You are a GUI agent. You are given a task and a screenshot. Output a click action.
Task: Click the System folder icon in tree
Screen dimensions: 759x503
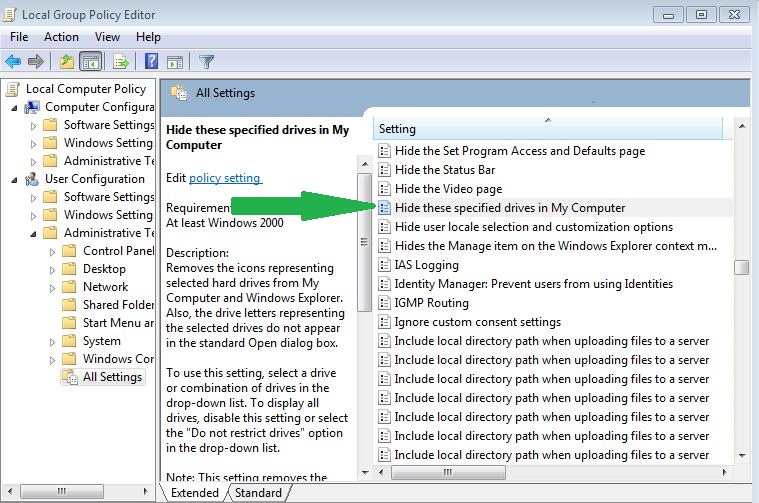[x=69, y=341]
